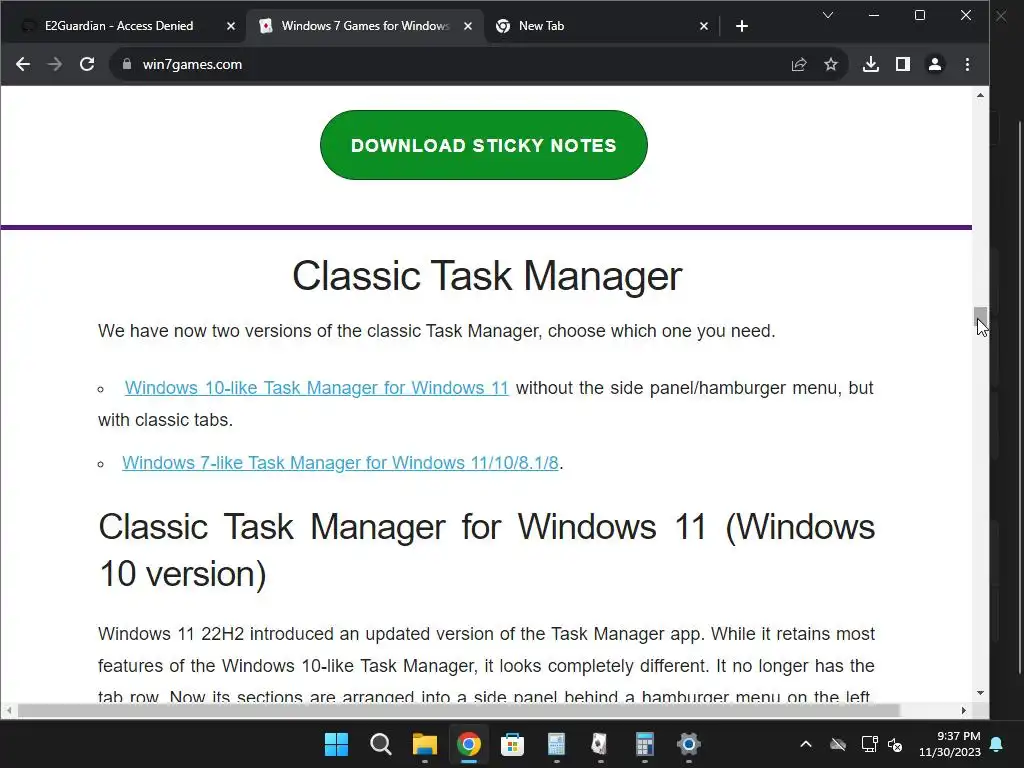The image size is (1024, 768).
Task: Open the Windows Start menu
Action: click(336, 744)
